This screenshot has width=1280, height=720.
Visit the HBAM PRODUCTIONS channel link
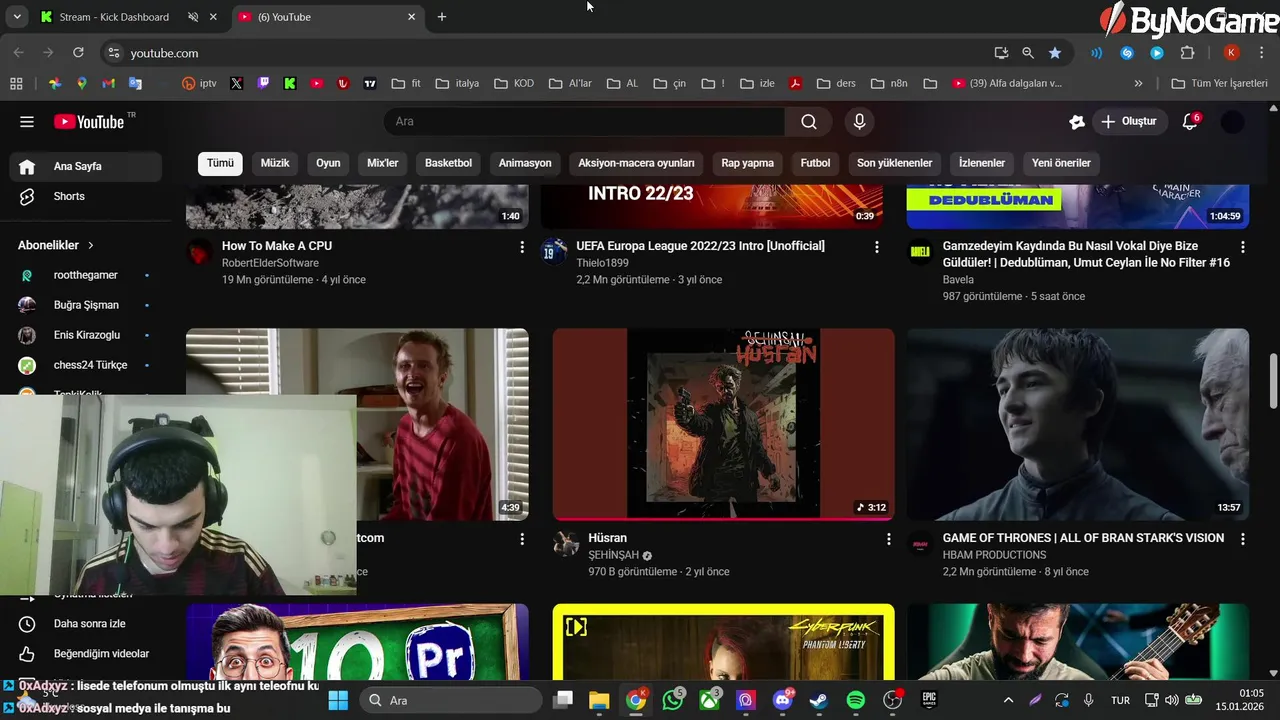pyautogui.click(x=994, y=555)
